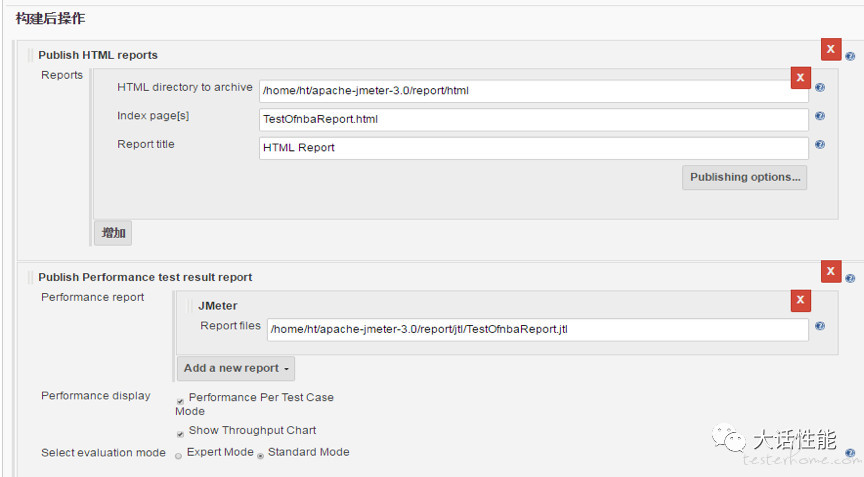Open help for JMeter Report files
The image size is (864, 477).
820,326
